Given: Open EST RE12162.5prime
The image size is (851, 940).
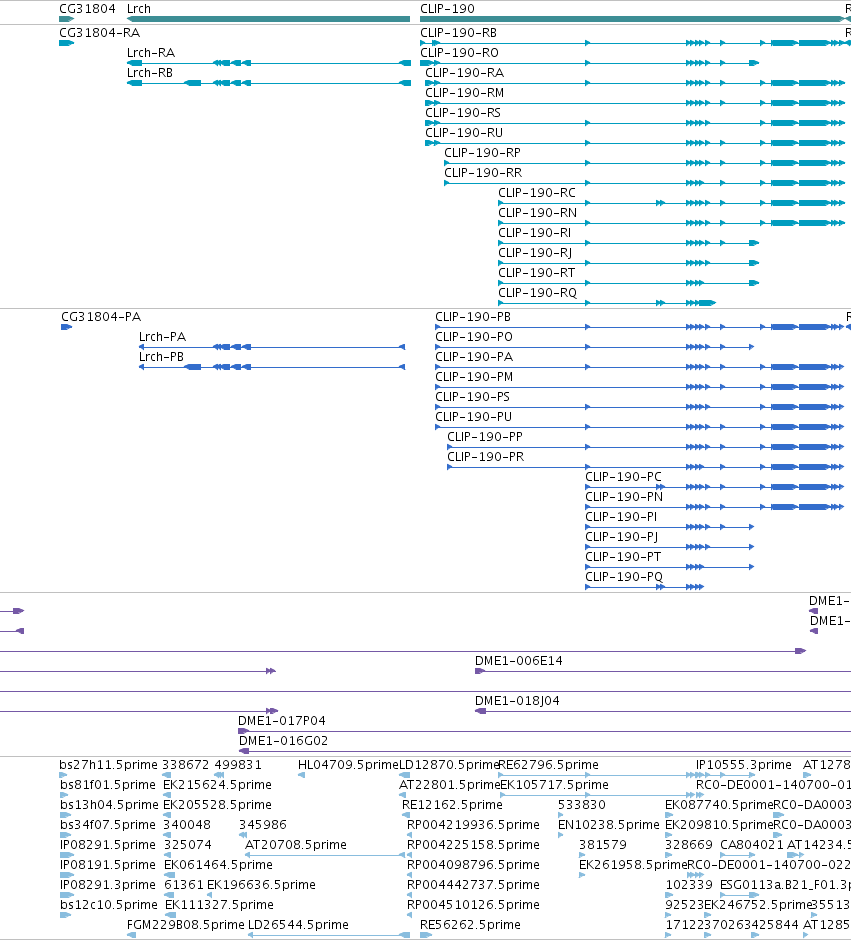Looking at the screenshot, I should [x=452, y=805].
